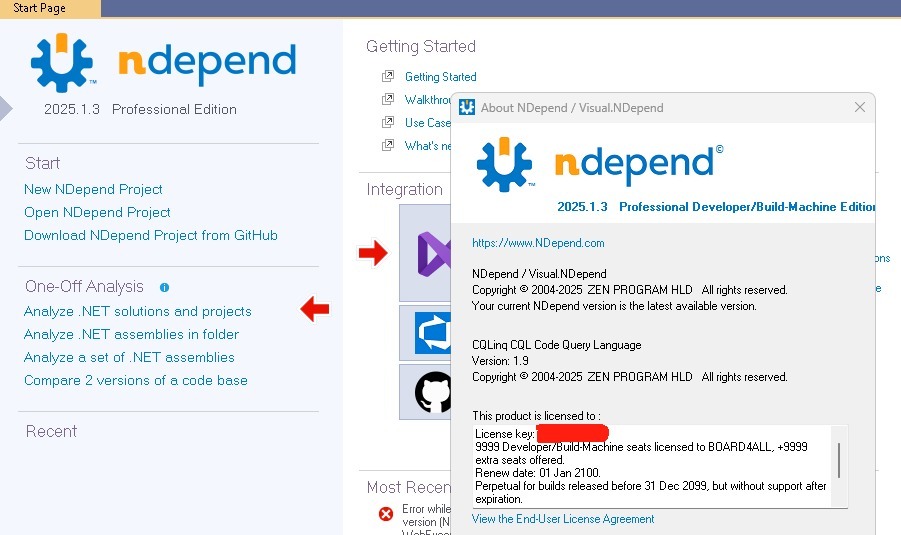901x535 pixels.
Task: Click the 'Version: 1.9' text in About dialog
Action: [500, 361]
